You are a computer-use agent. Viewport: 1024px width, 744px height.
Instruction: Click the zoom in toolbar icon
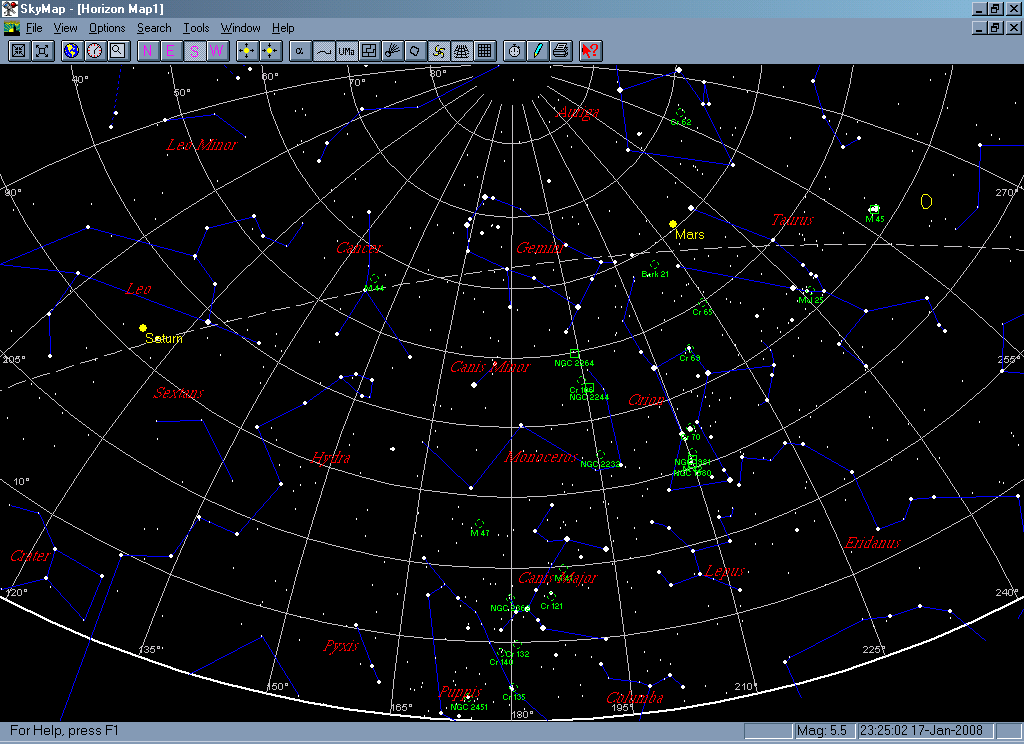tap(19, 51)
